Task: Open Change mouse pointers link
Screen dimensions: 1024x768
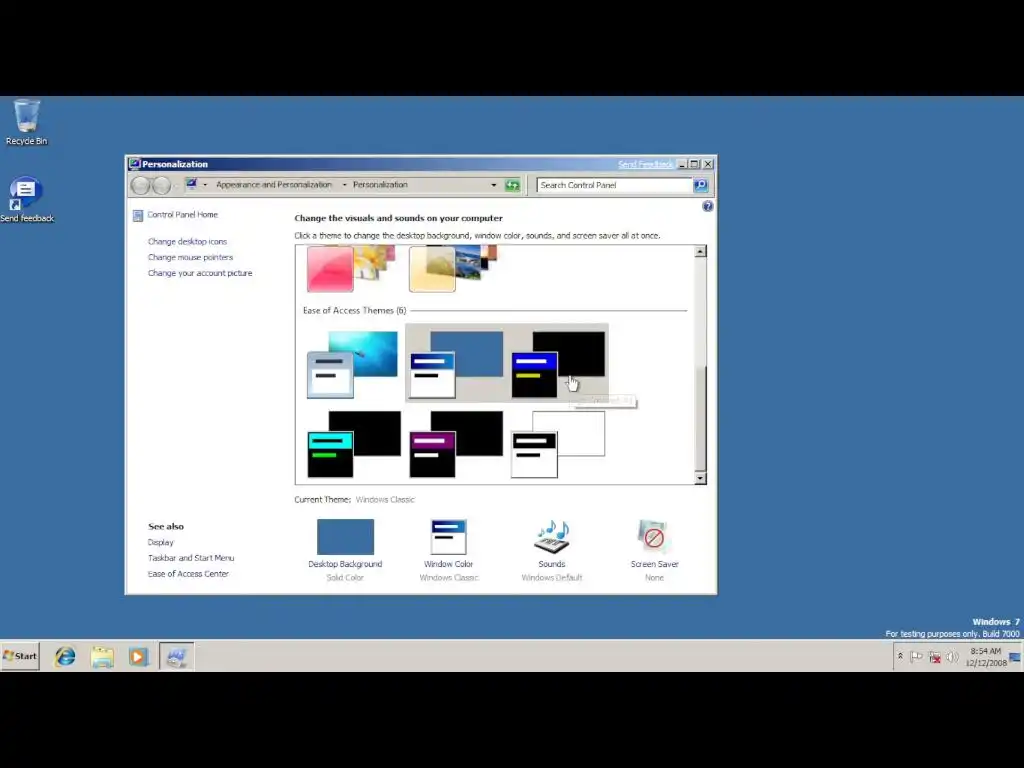Action: pyautogui.click(x=190, y=257)
